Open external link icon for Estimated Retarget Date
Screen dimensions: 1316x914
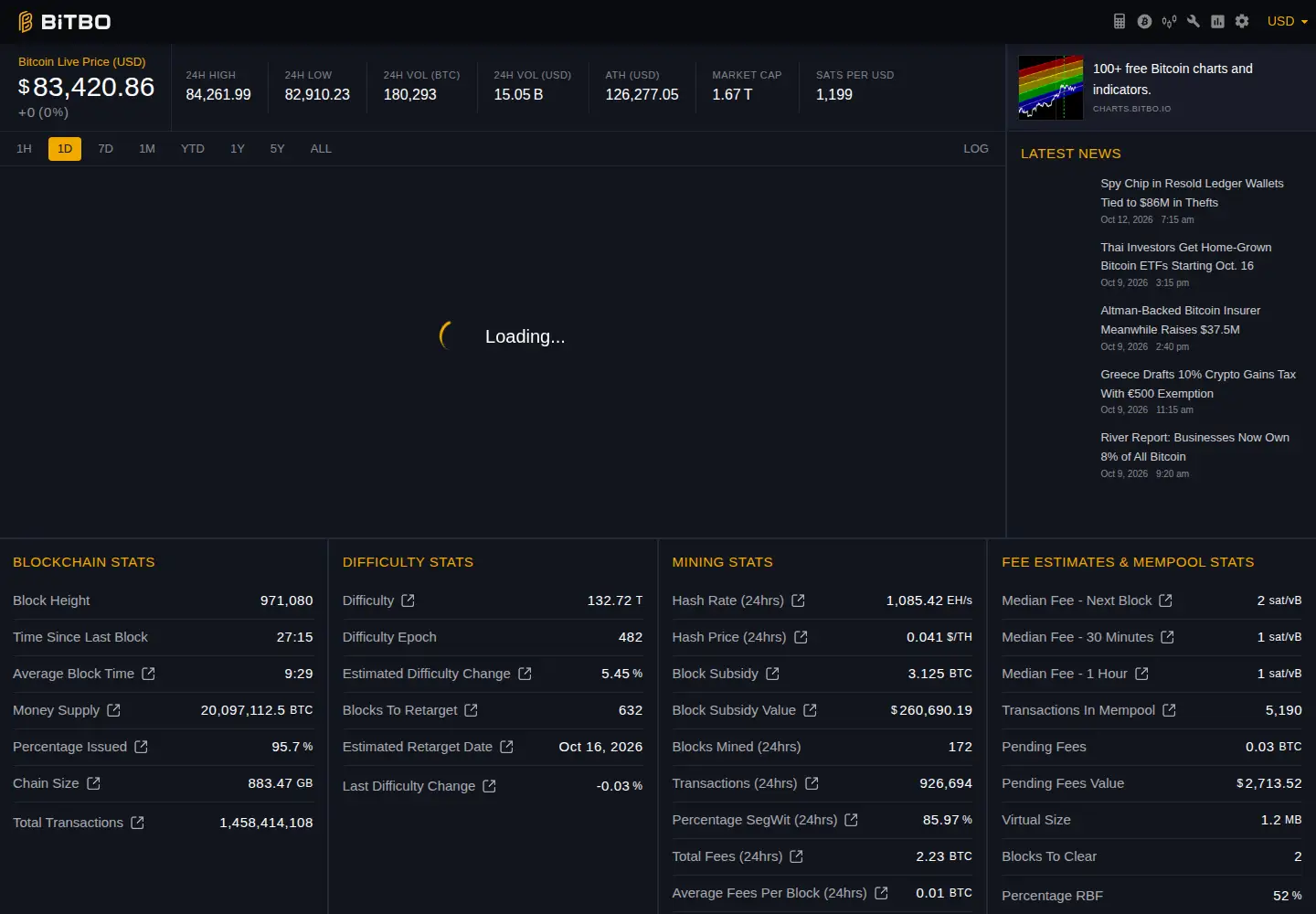coord(506,747)
